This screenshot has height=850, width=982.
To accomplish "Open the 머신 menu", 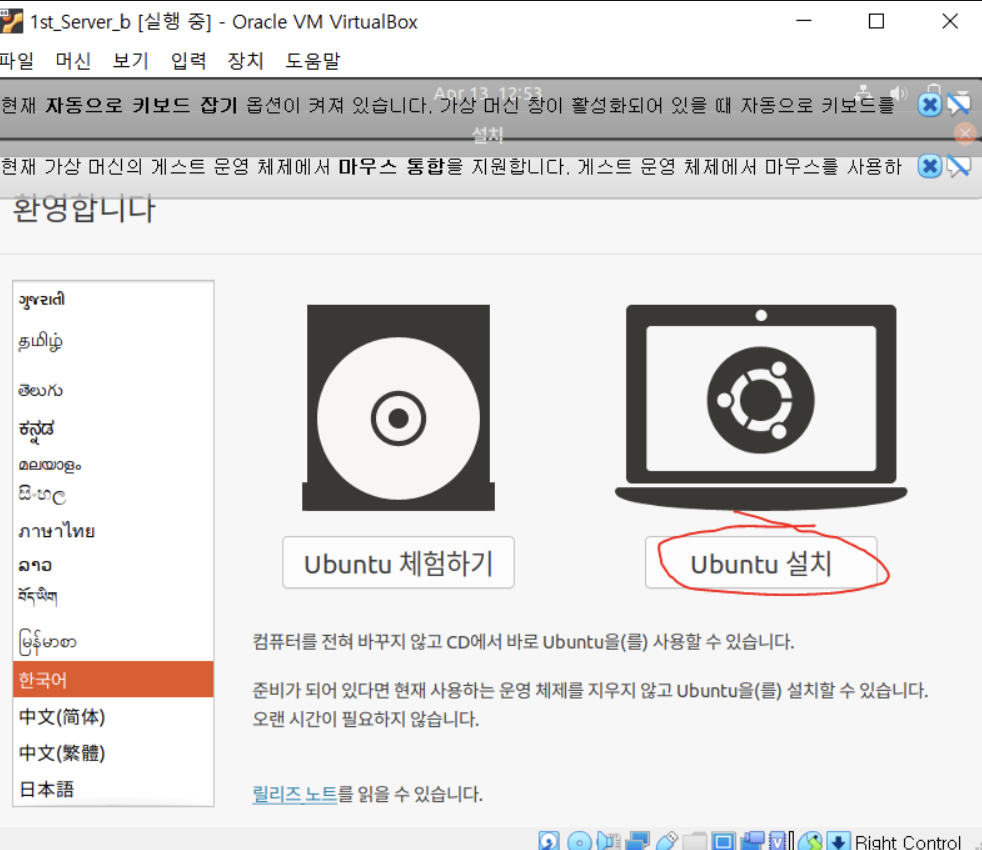I will (x=73, y=61).
